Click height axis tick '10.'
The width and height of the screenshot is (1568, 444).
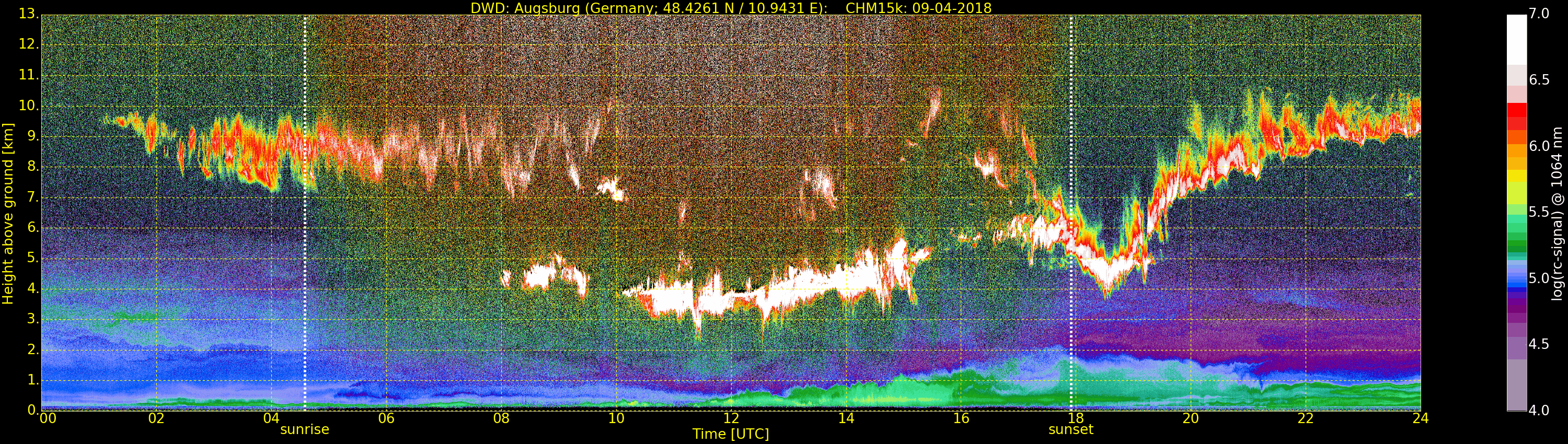(x=29, y=105)
